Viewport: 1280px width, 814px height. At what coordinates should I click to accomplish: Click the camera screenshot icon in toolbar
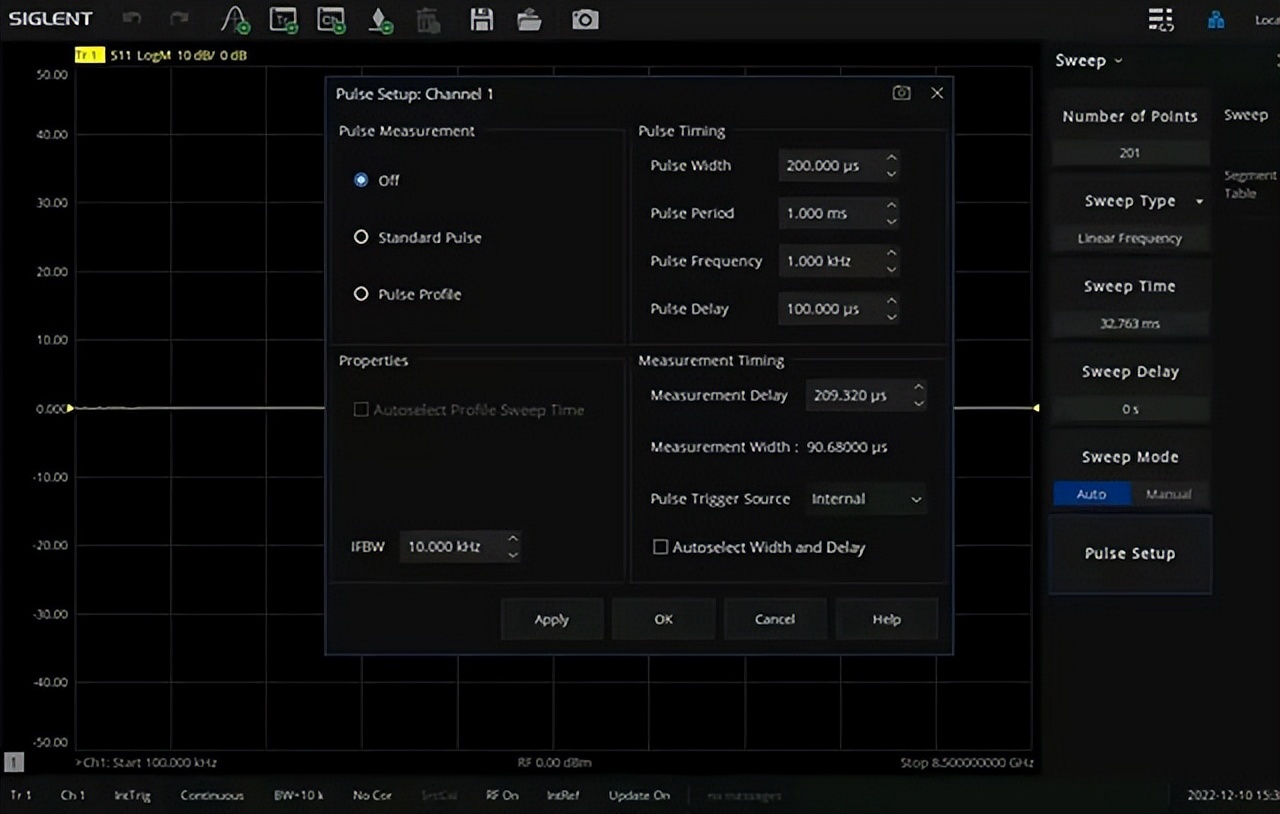(x=585, y=19)
